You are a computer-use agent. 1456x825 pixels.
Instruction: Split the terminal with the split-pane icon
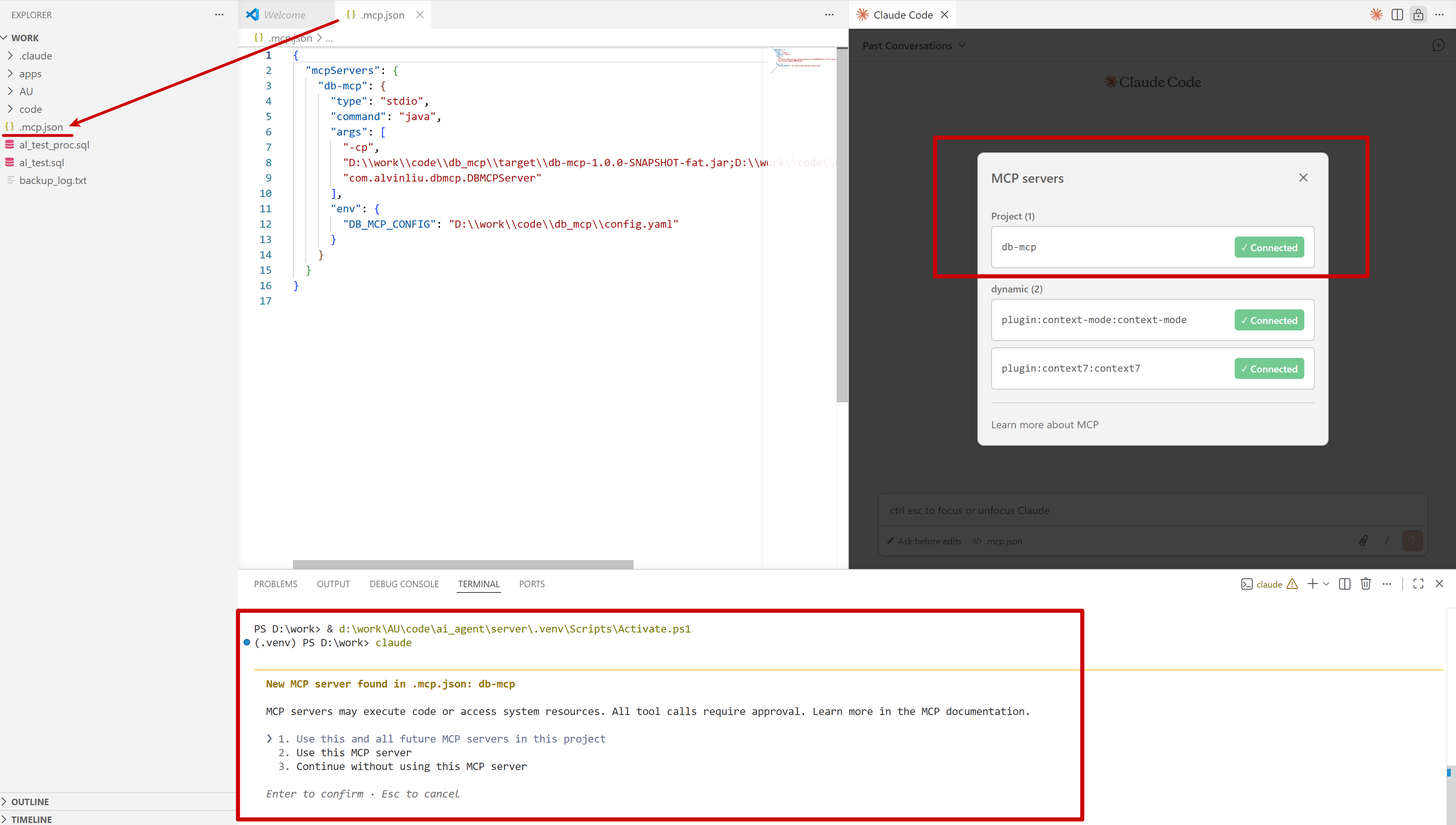click(x=1344, y=584)
